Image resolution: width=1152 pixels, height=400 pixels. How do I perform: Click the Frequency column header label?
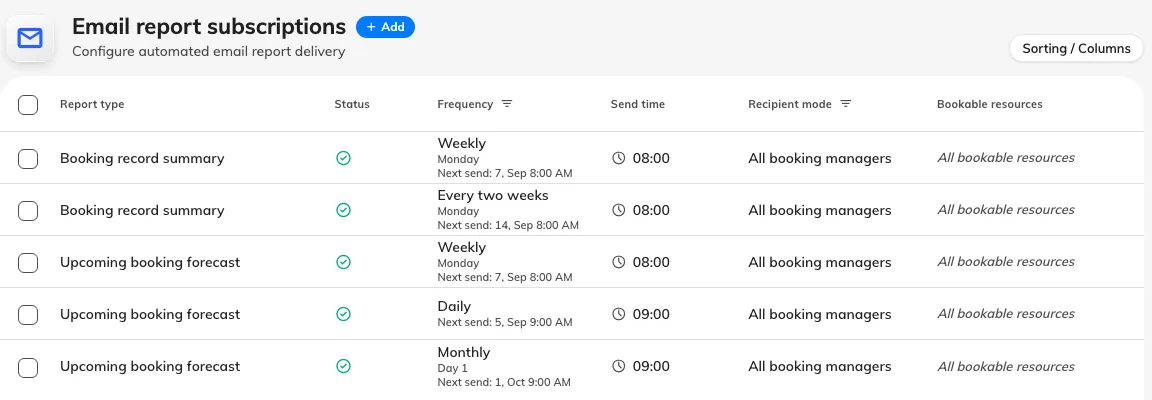coord(465,104)
